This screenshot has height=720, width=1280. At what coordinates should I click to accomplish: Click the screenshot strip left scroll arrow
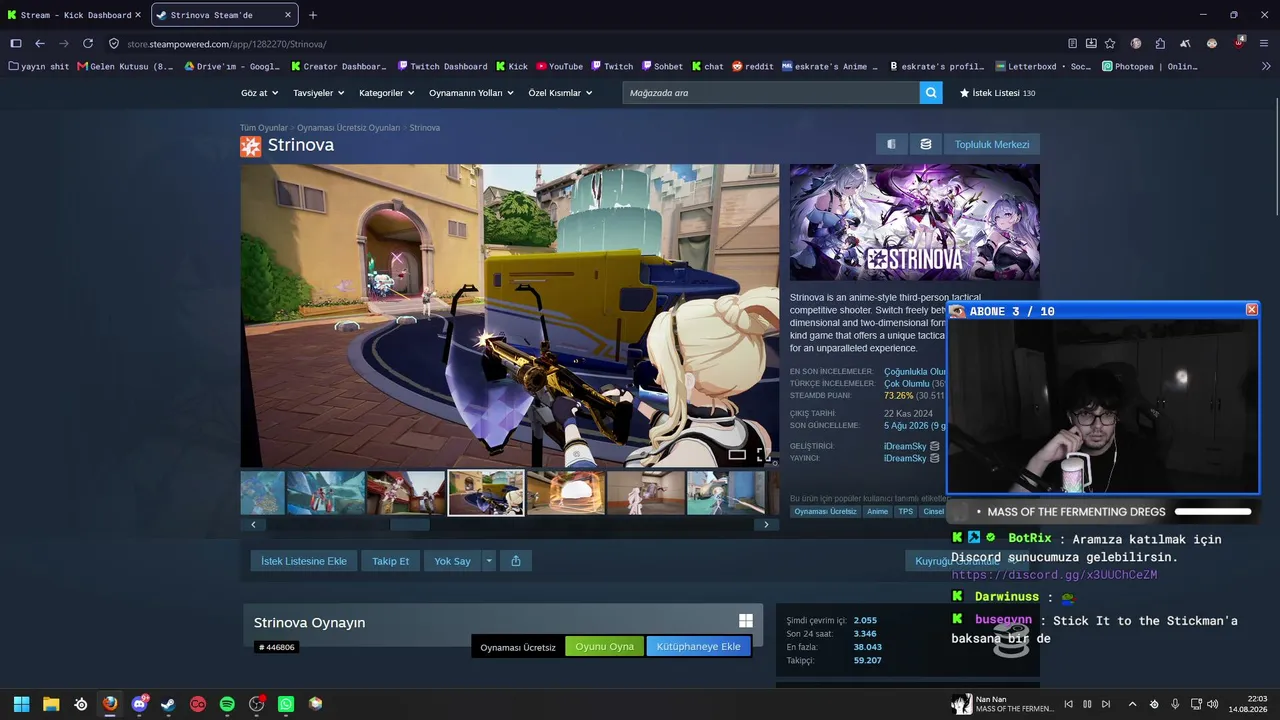[253, 525]
